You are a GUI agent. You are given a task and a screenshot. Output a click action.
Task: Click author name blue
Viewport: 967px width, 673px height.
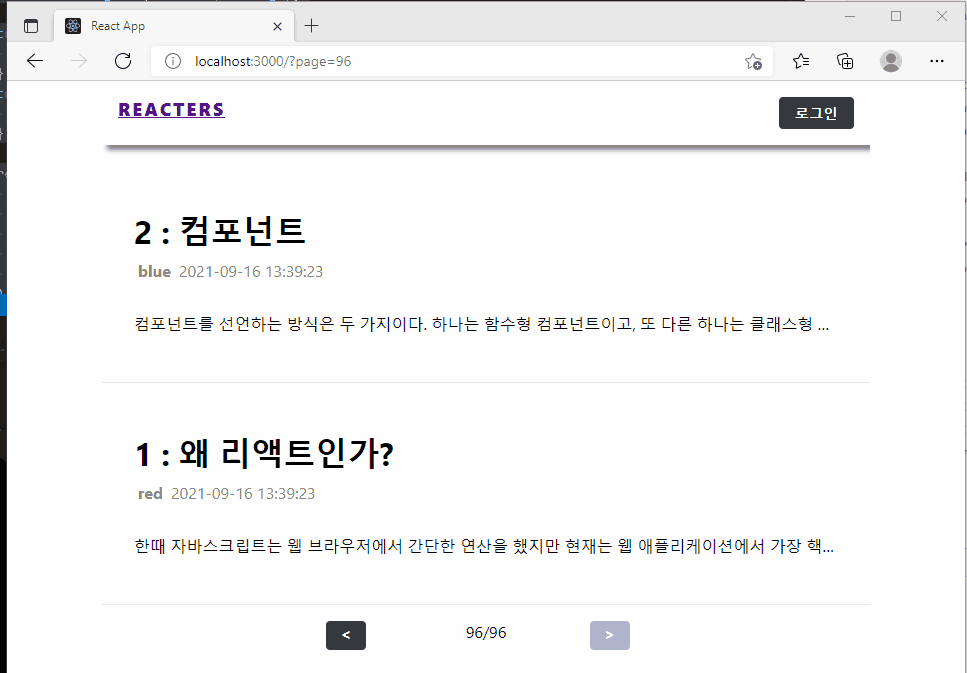point(154,271)
